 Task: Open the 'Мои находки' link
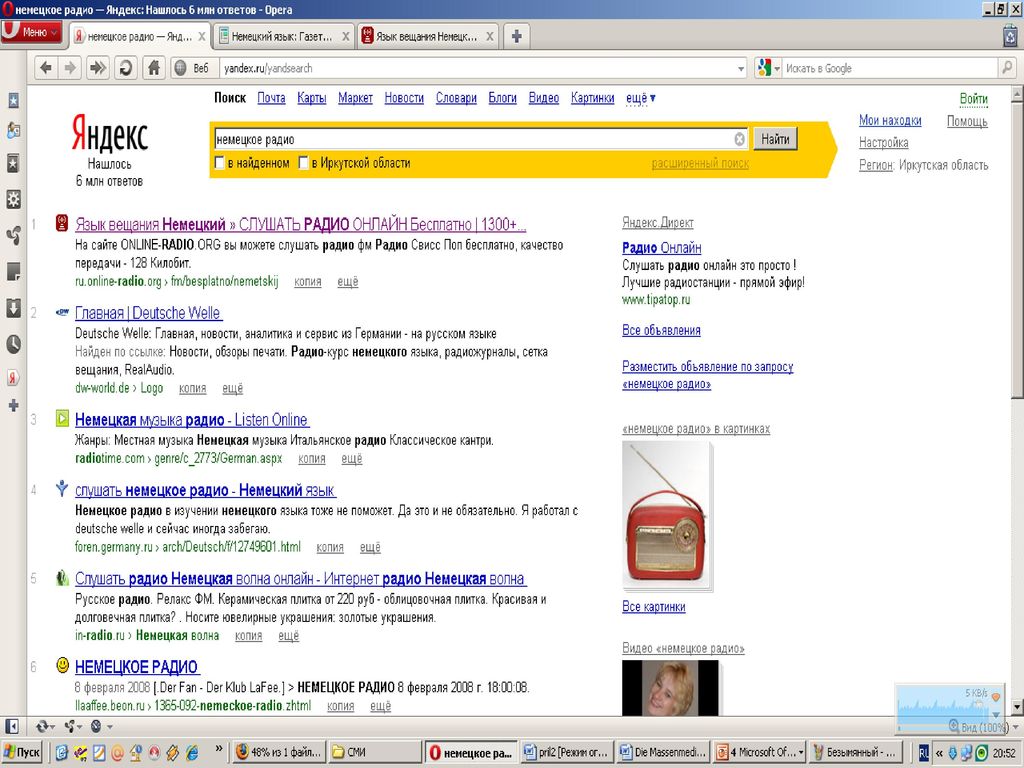pyautogui.click(x=890, y=120)
